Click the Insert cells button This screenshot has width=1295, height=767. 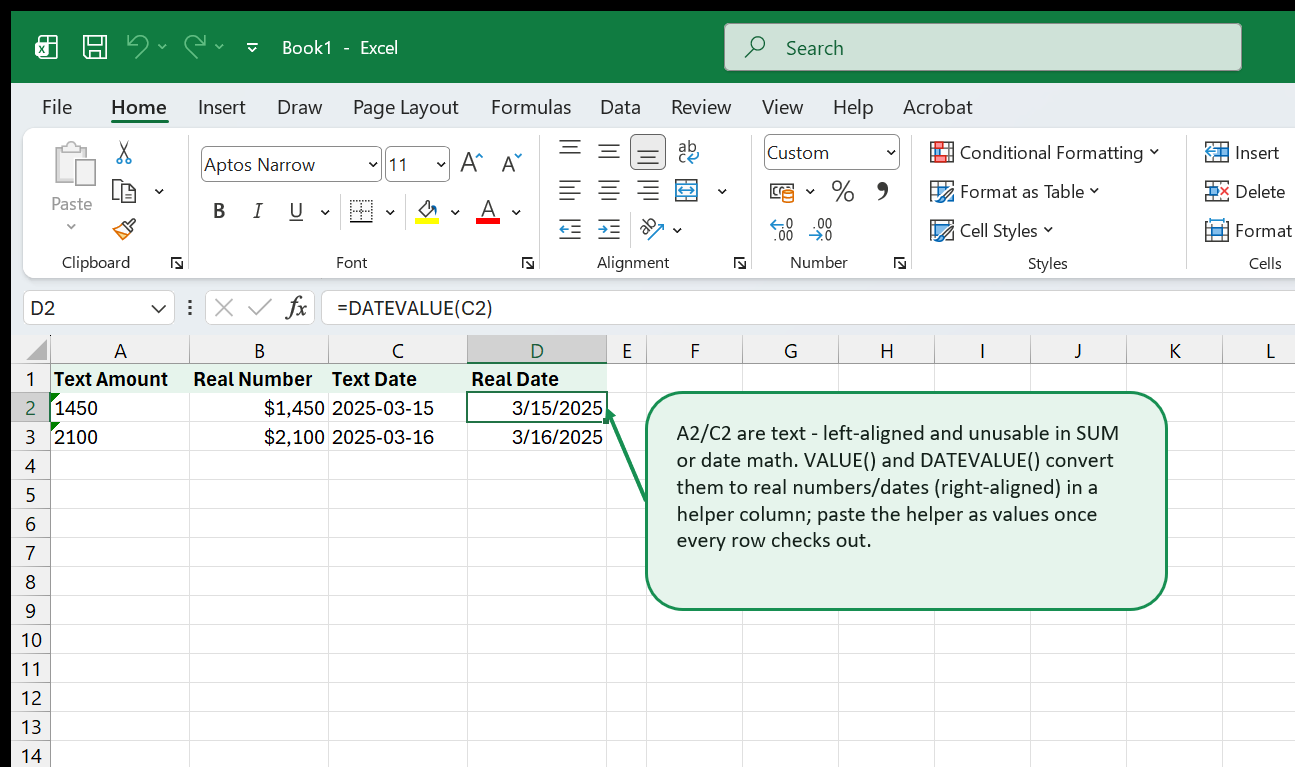(1242, 152)
